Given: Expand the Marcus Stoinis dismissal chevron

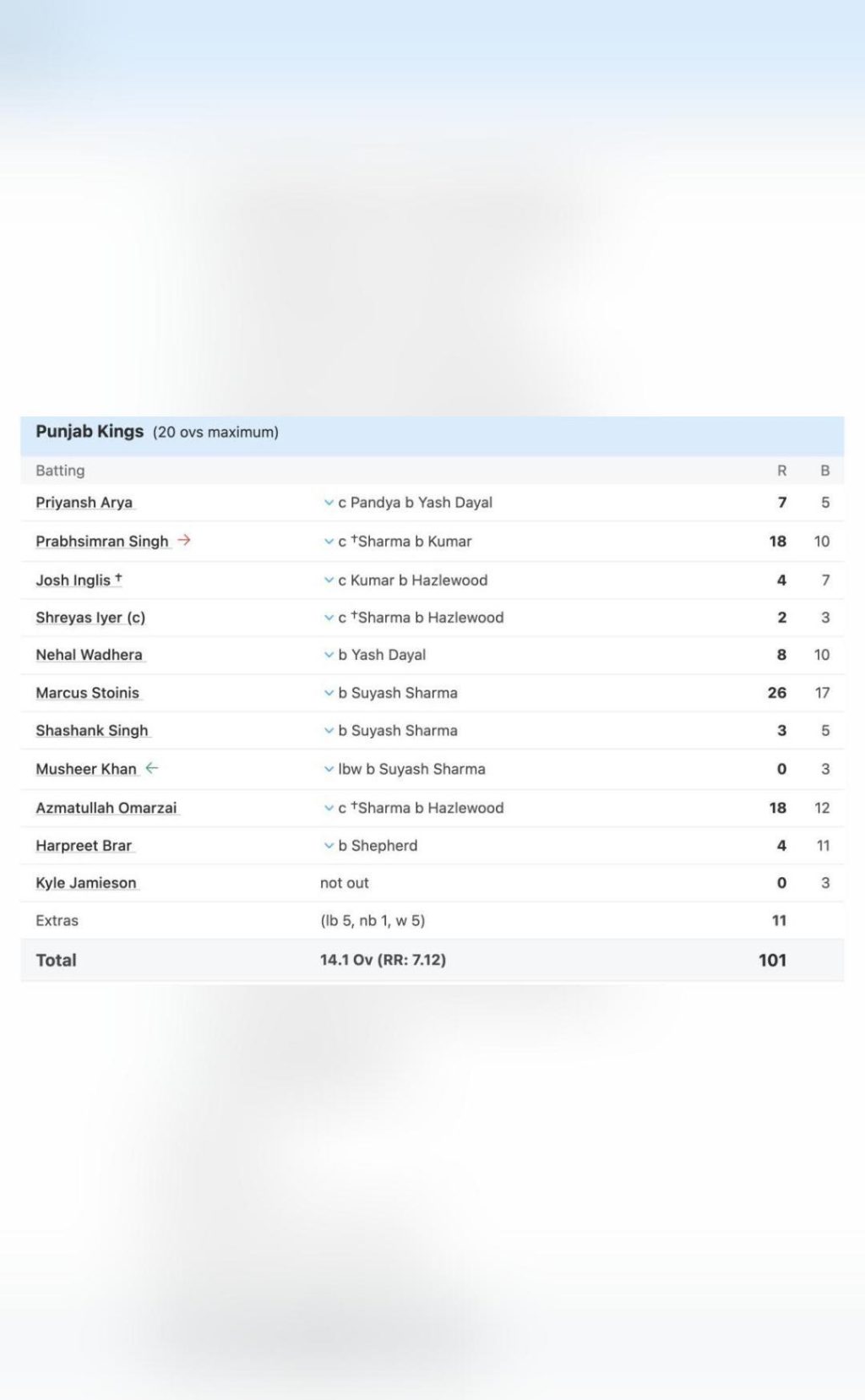Looking at the screenshot, I should point(329,693).
